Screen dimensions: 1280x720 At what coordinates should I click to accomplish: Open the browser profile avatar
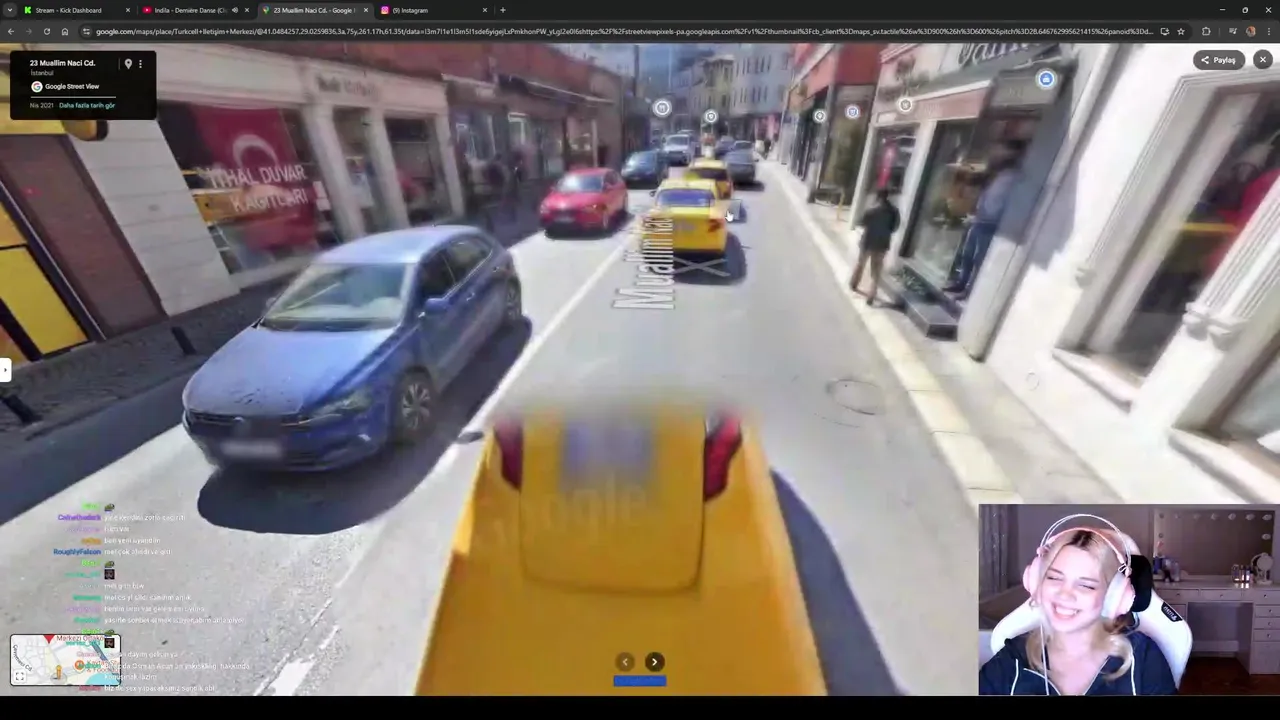click(1250, 31)
